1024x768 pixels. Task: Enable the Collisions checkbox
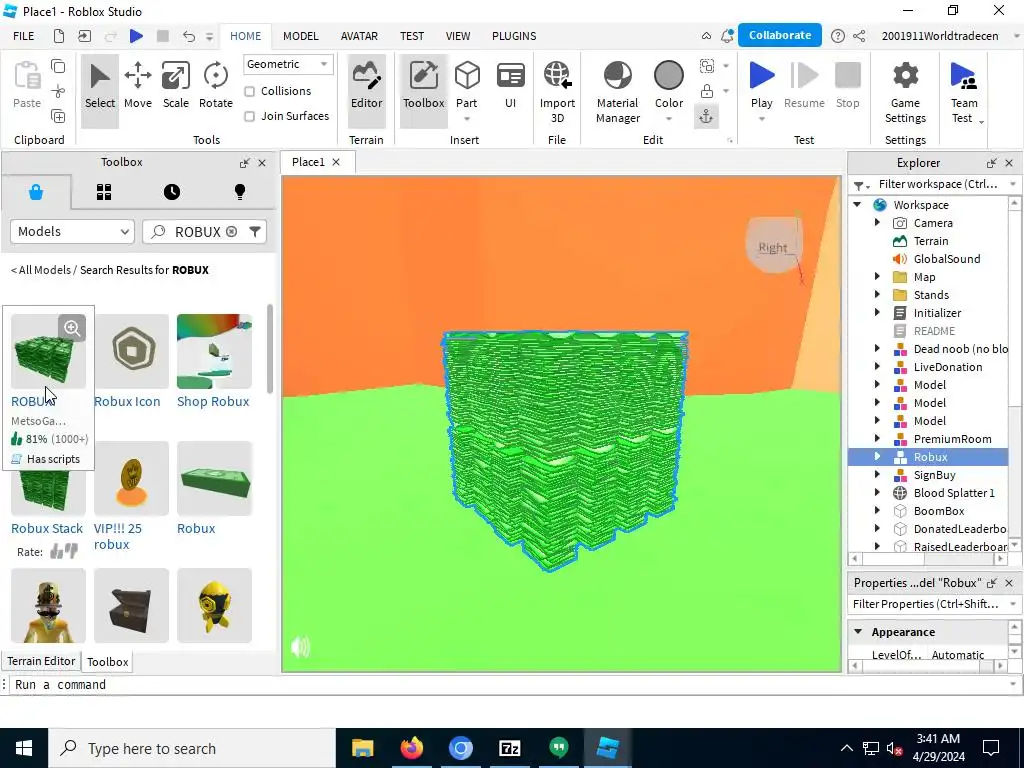(x=249, y=91)
